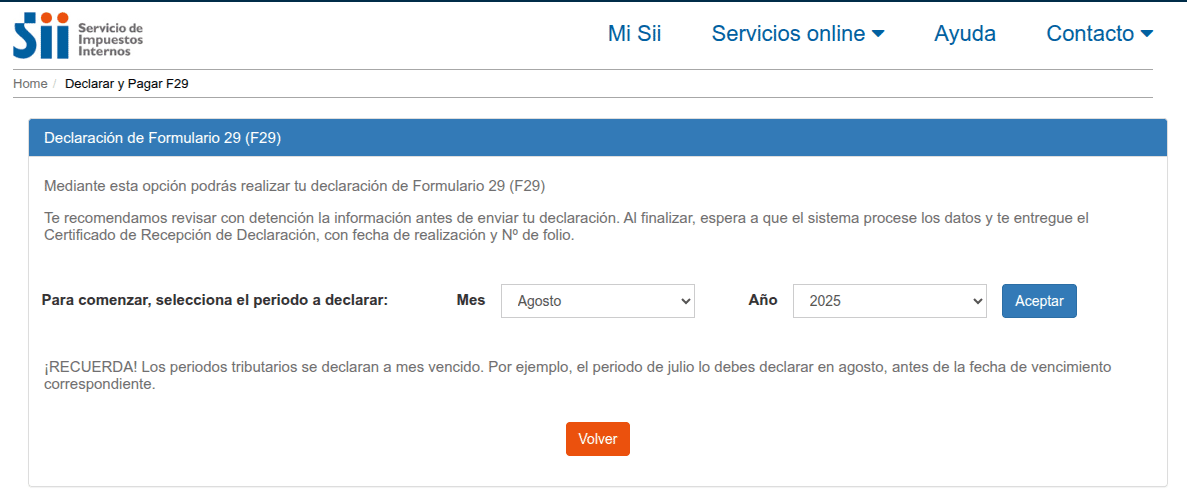Click the SII logo icon
The image size is (1187, 499).
click(41, 35)
